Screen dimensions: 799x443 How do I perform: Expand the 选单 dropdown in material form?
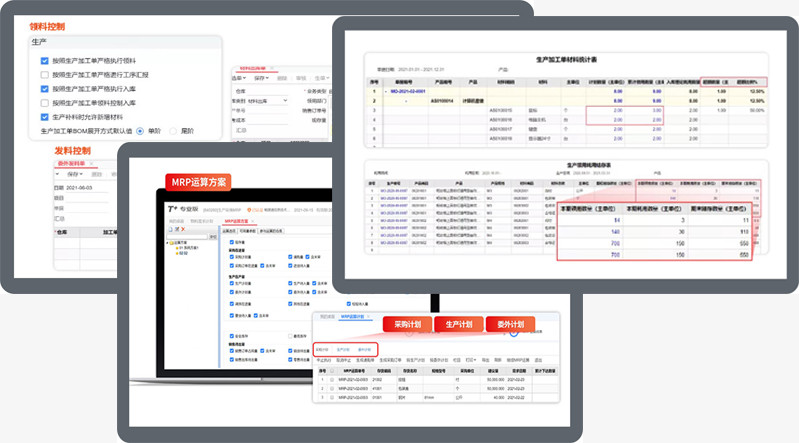239,77
